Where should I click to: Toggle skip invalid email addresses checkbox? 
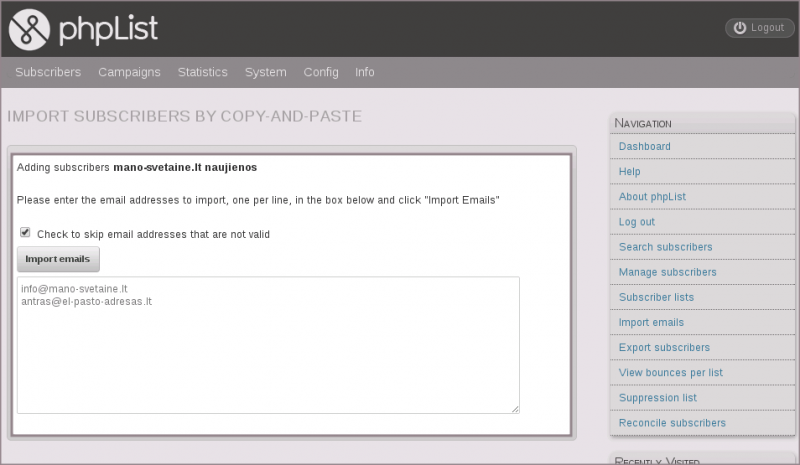coord(25,232)
